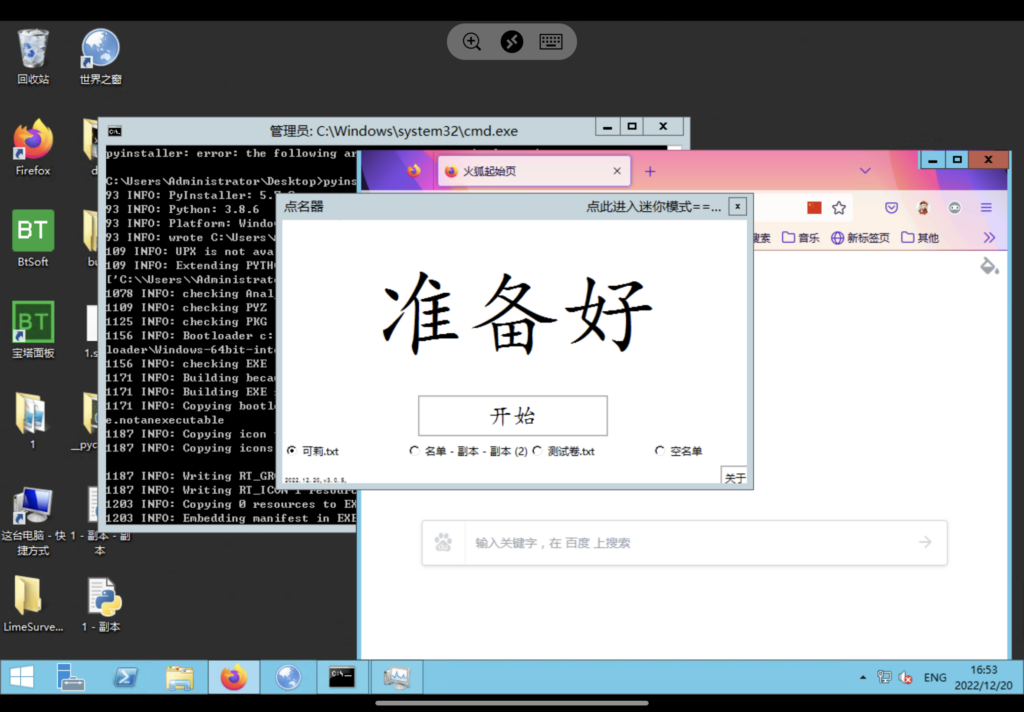
Task: Click the 关于 button
Action: (735, 478)
